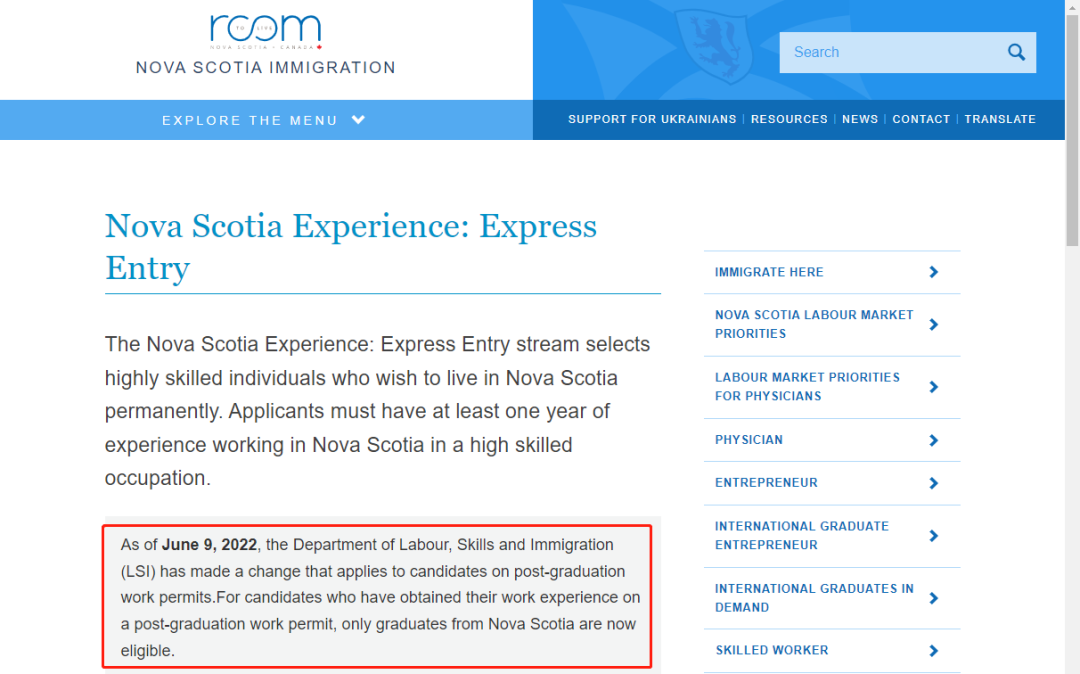
Task: Open International Graduate Entrepreneur link
Action: click(802, 536)
